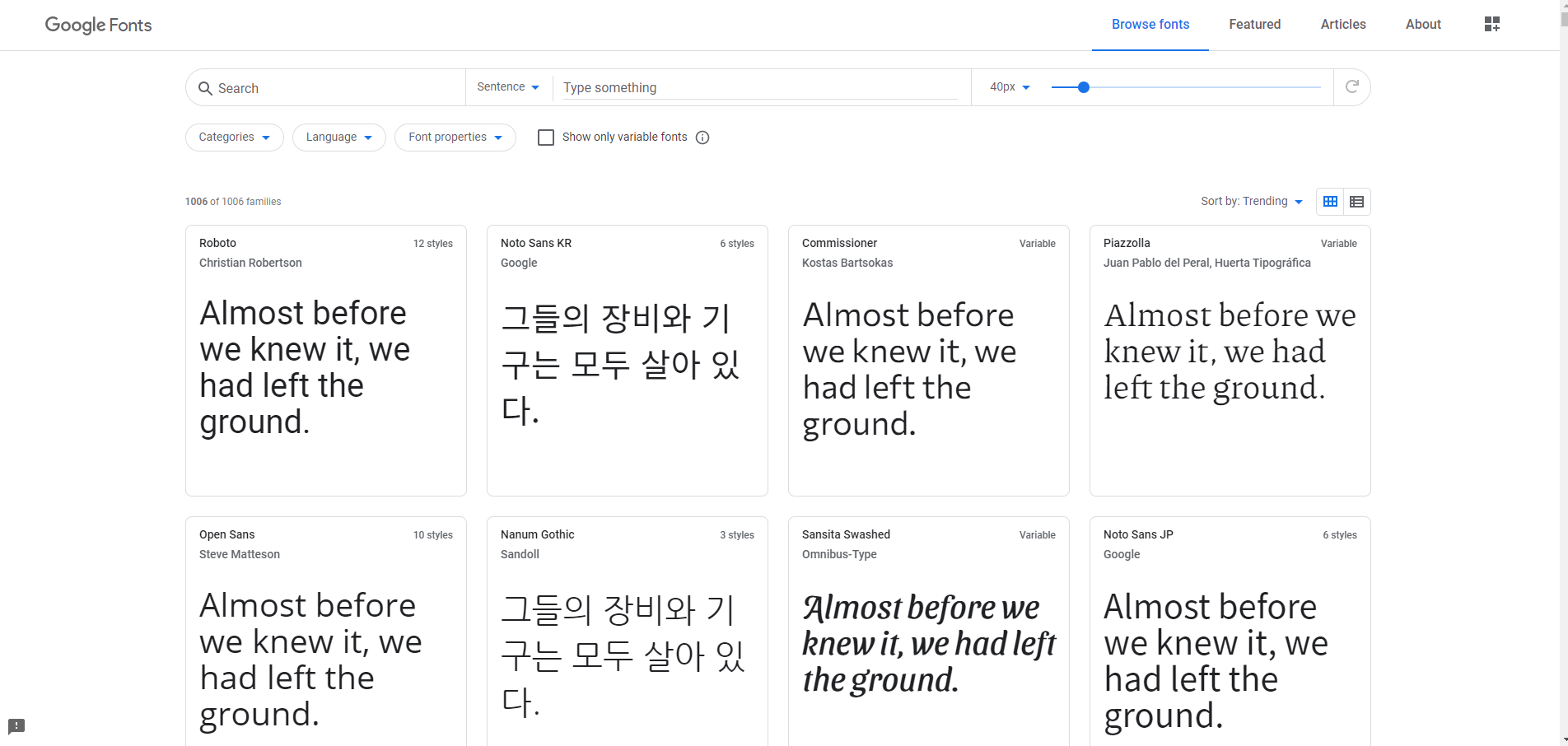Click the 10 styles label on Open Sans
This screenshot has width=1568, height=746.
point(433,535)
